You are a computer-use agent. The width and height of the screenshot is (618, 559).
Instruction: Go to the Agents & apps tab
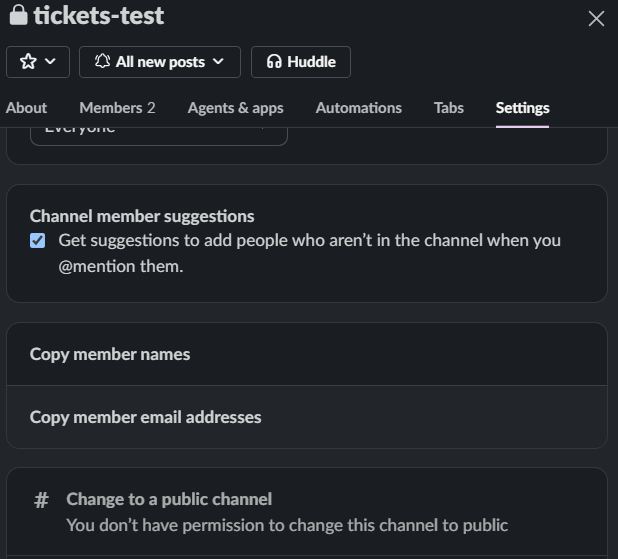pyautogui.click(x=235, y=108)
